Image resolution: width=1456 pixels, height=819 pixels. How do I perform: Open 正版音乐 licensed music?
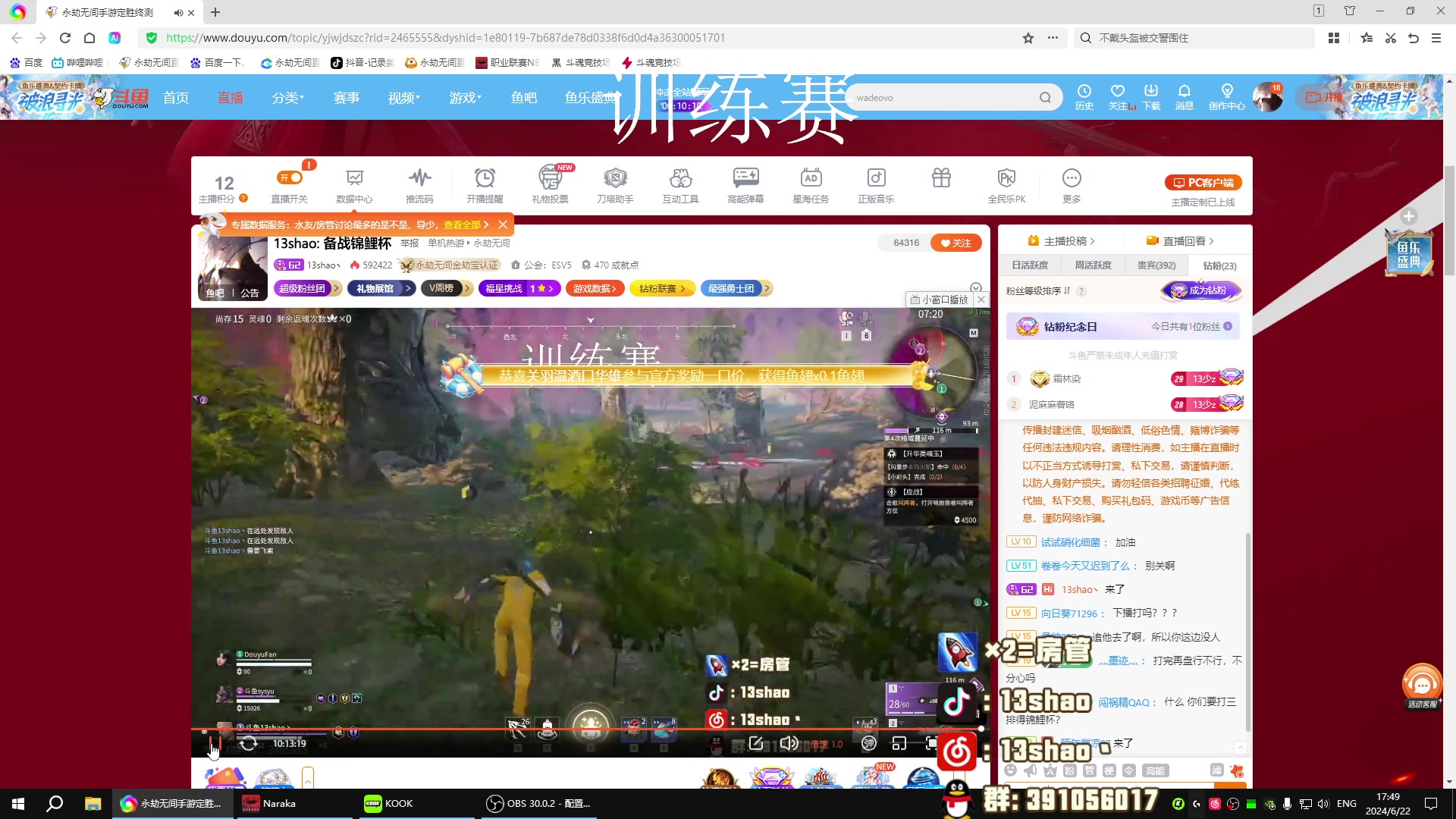pos(876,186)
